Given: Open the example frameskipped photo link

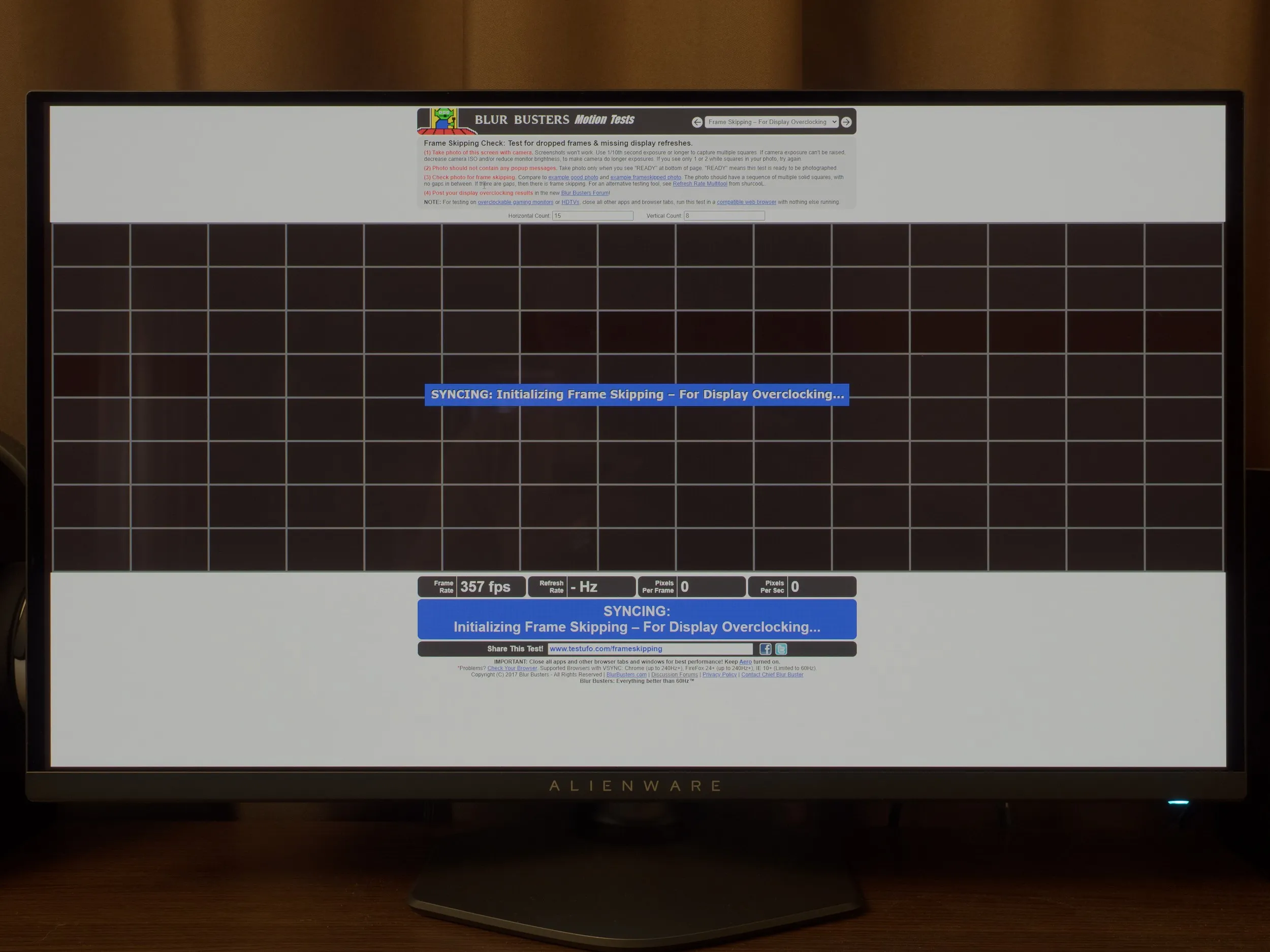Looking at the screenshot, I should (645, 177).
